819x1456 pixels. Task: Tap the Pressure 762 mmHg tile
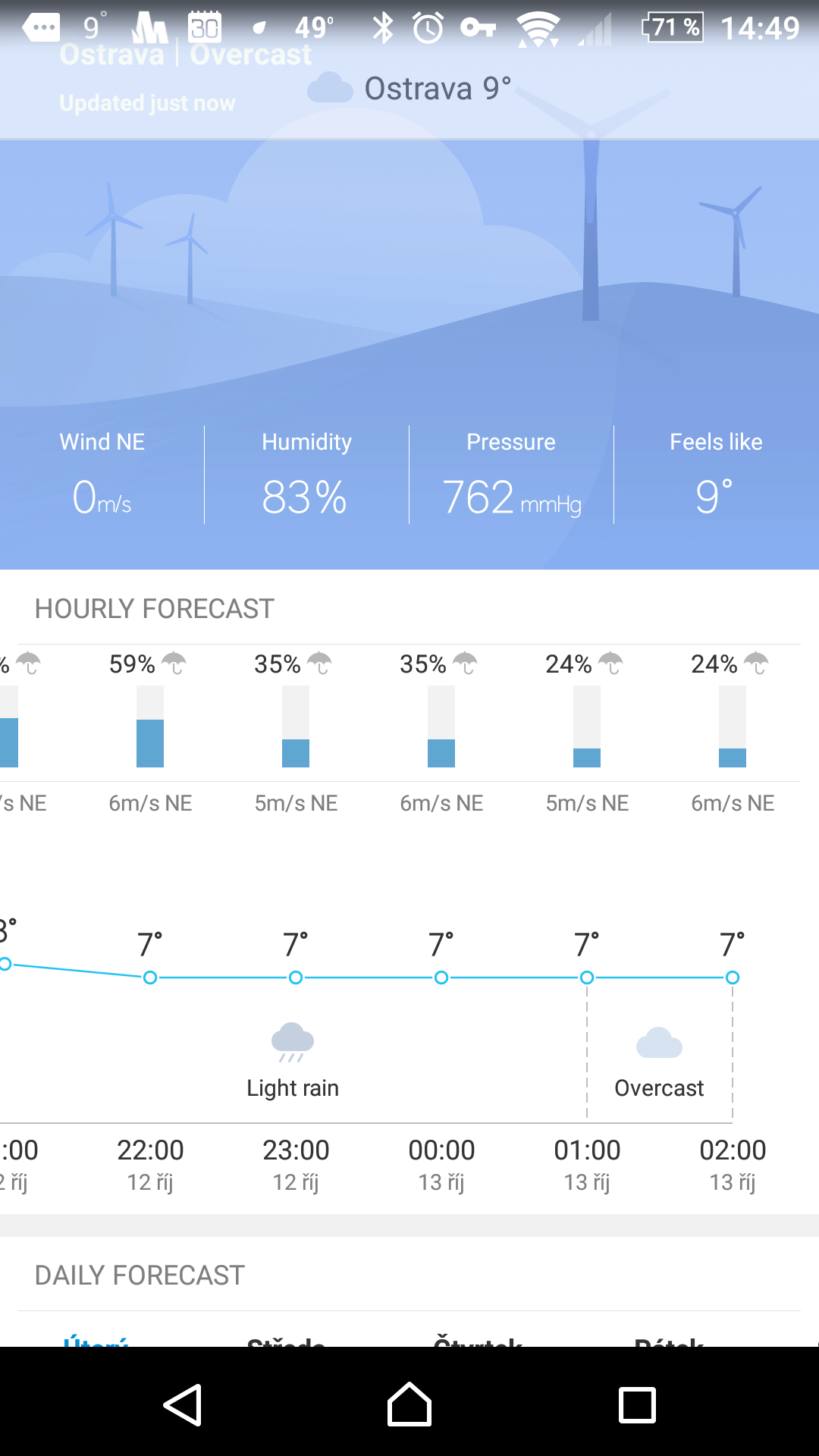click(x=512, y=475)
